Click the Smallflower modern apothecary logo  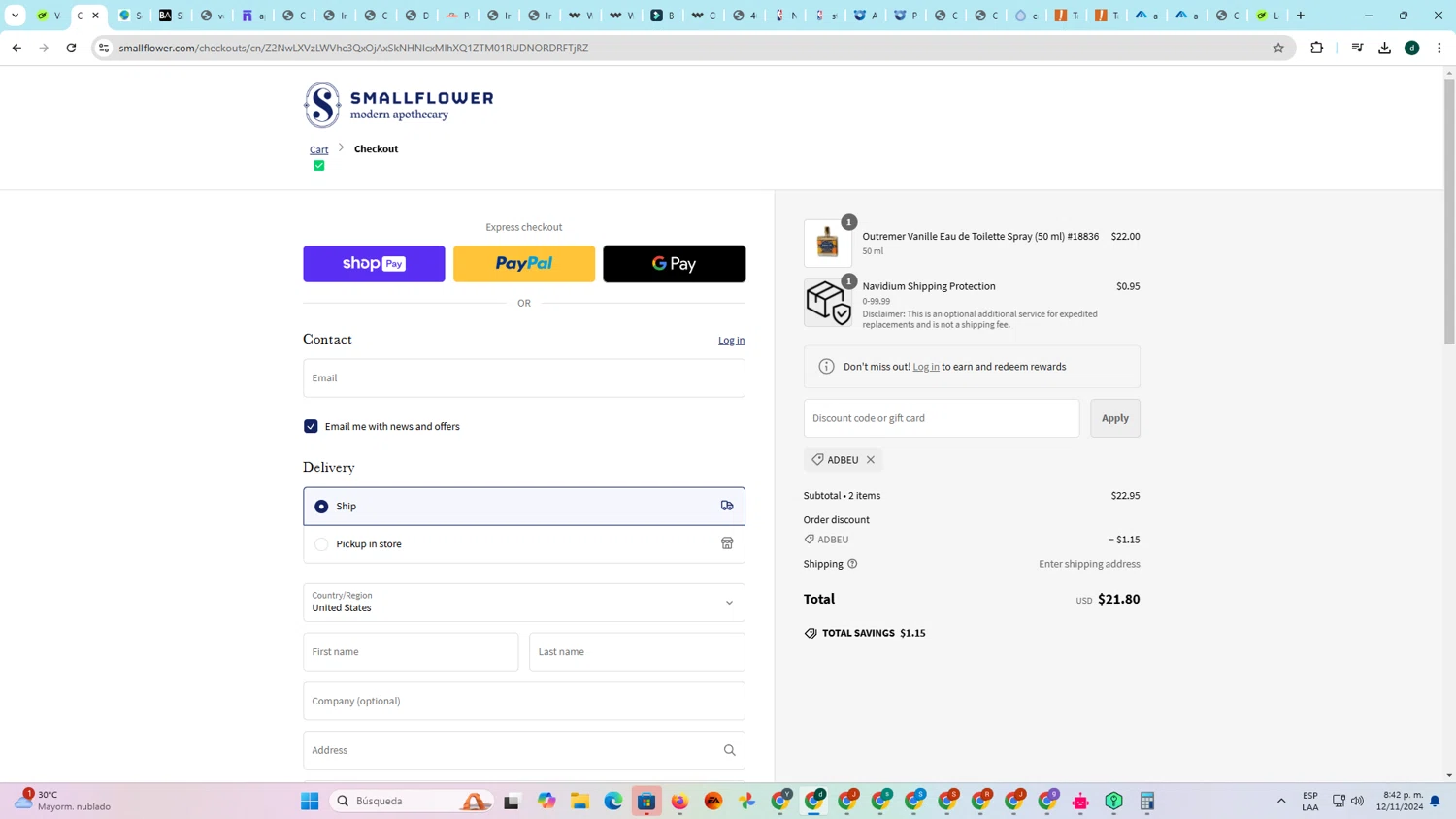click(398, 105)
